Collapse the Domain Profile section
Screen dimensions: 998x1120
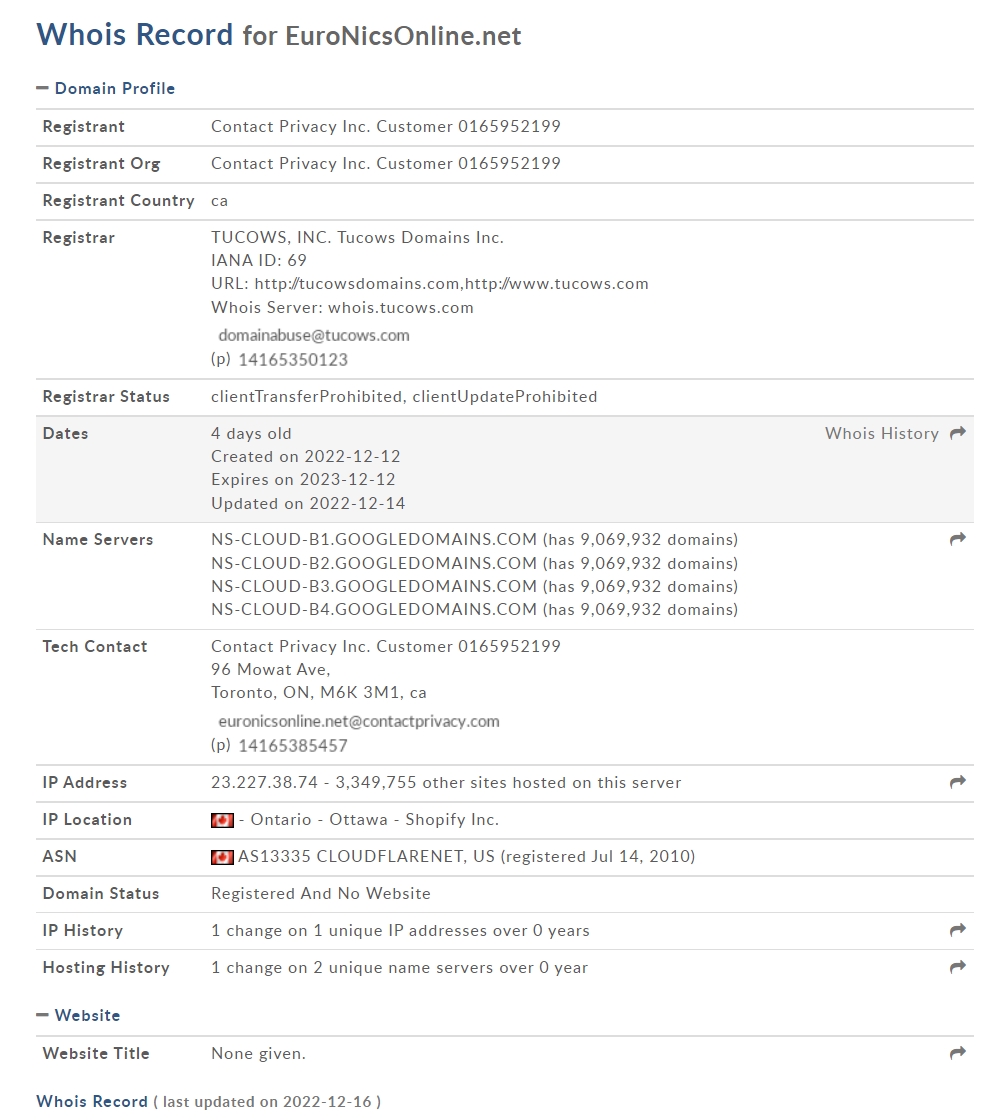106,89
